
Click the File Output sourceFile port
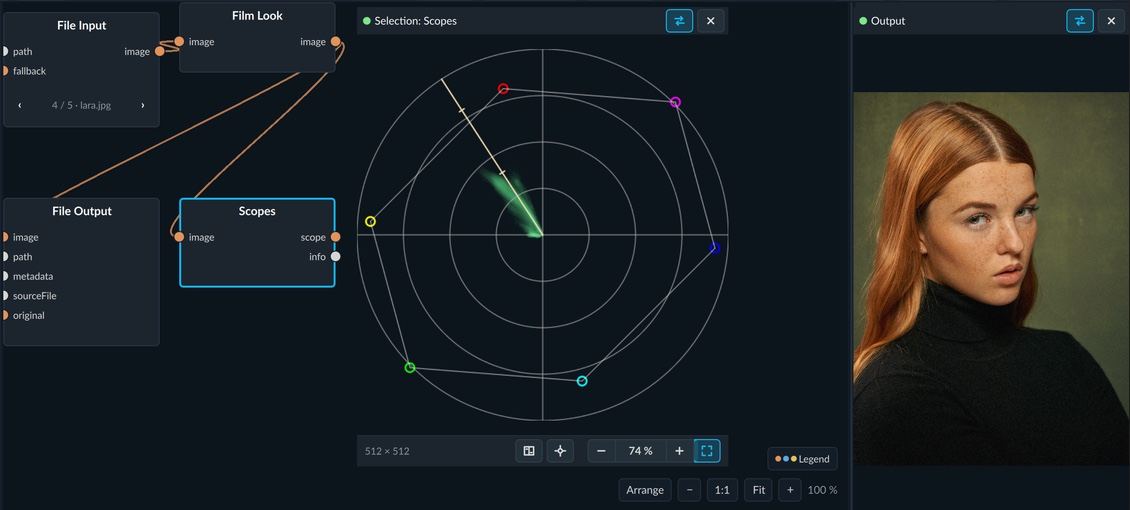(x=4, y=295)
